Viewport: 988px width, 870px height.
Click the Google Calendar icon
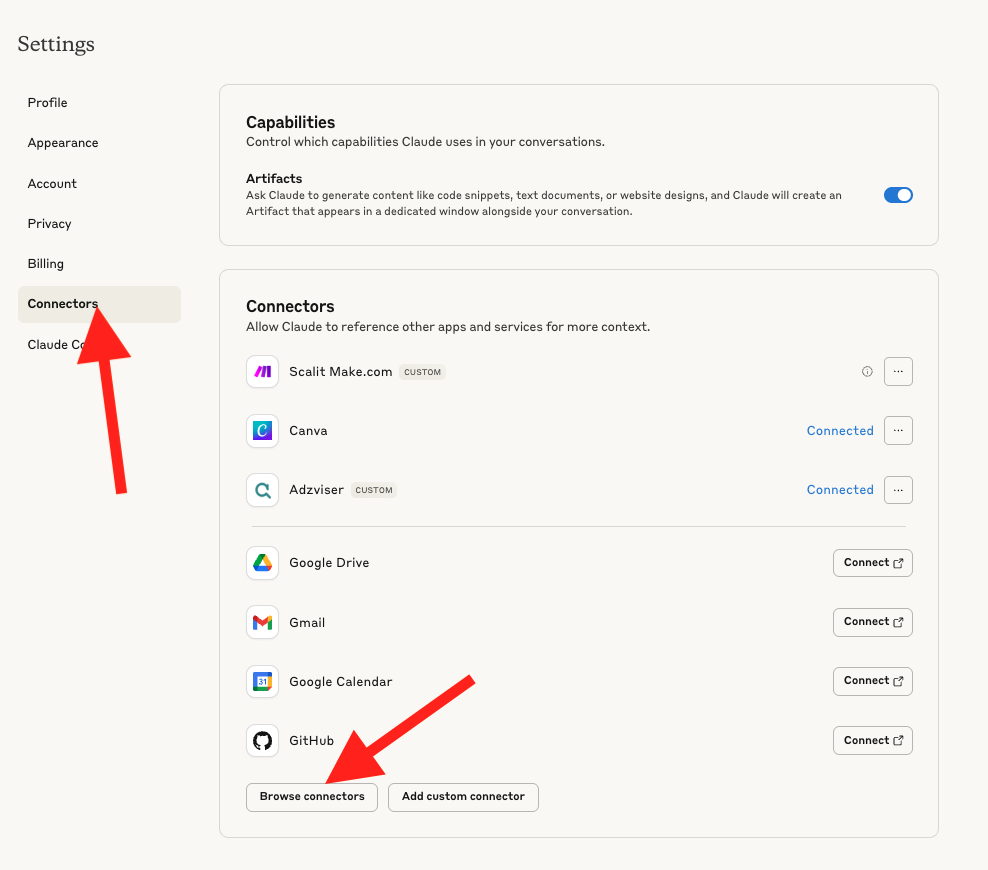pos(262,682)
